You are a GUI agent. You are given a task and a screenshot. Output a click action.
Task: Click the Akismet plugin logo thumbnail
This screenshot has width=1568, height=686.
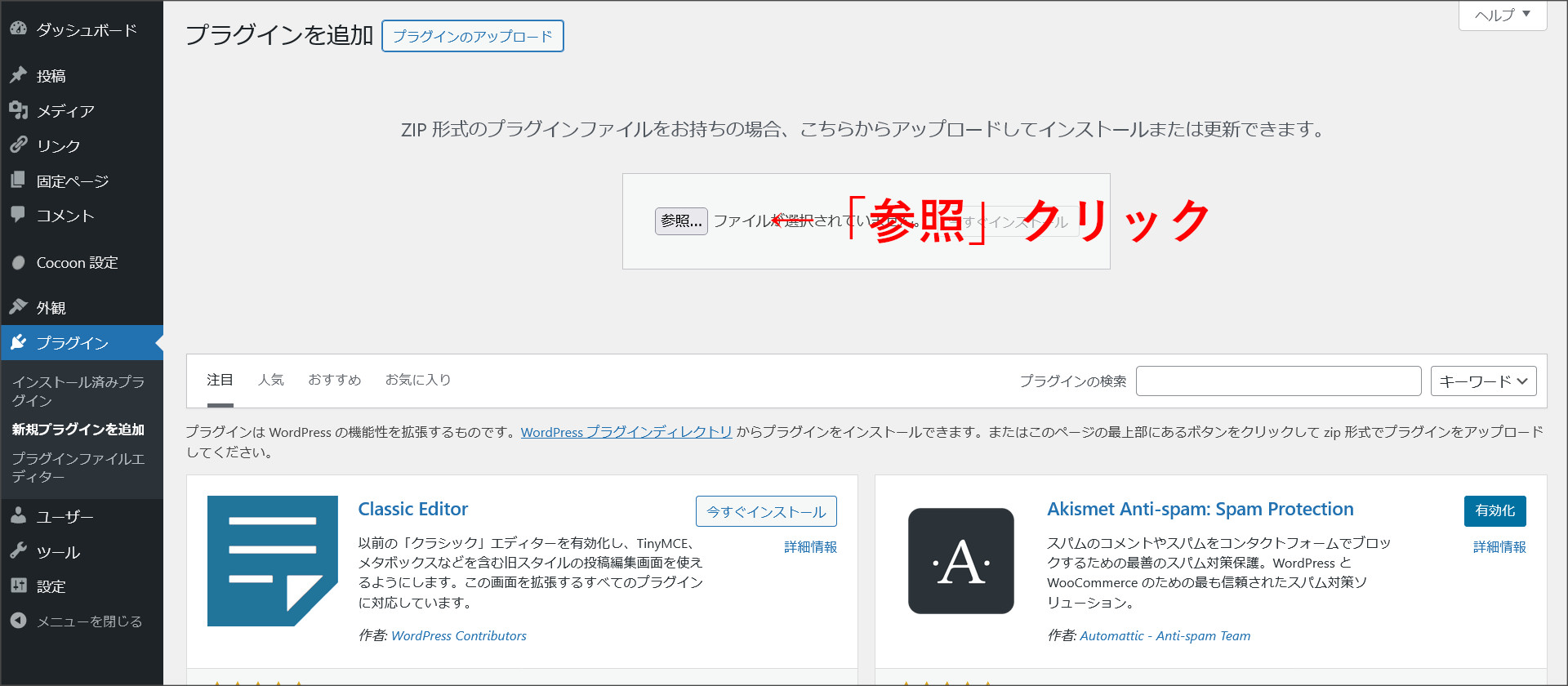(x=961, y=561)
